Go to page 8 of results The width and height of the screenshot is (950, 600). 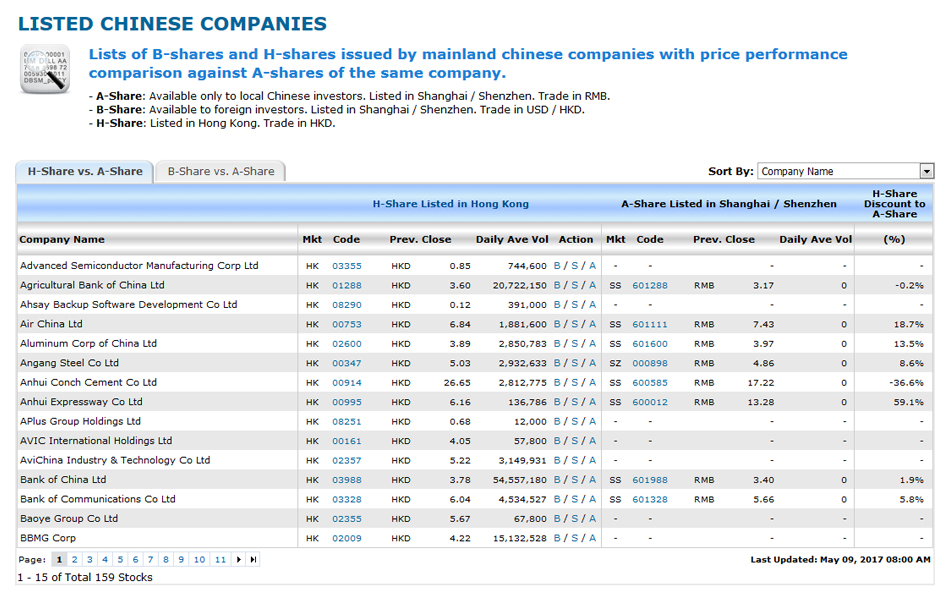point(165,559)
